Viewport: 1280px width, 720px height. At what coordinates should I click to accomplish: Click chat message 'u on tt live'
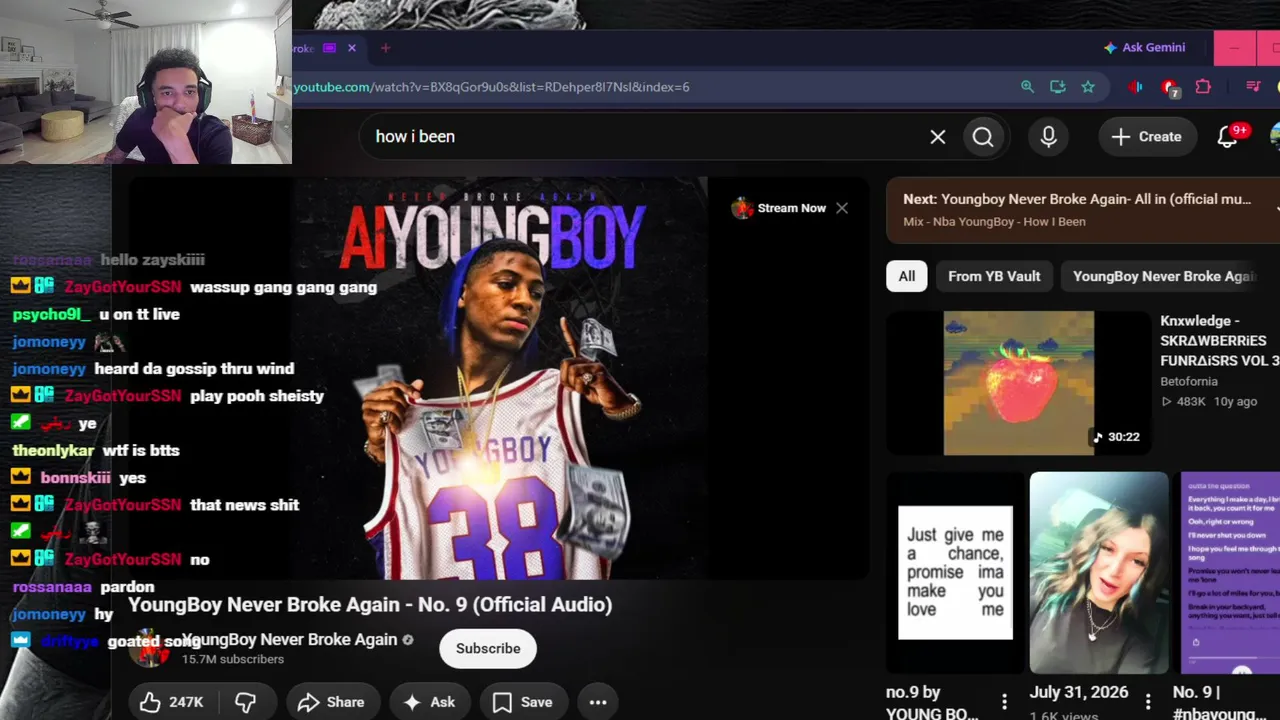[139, 314]
